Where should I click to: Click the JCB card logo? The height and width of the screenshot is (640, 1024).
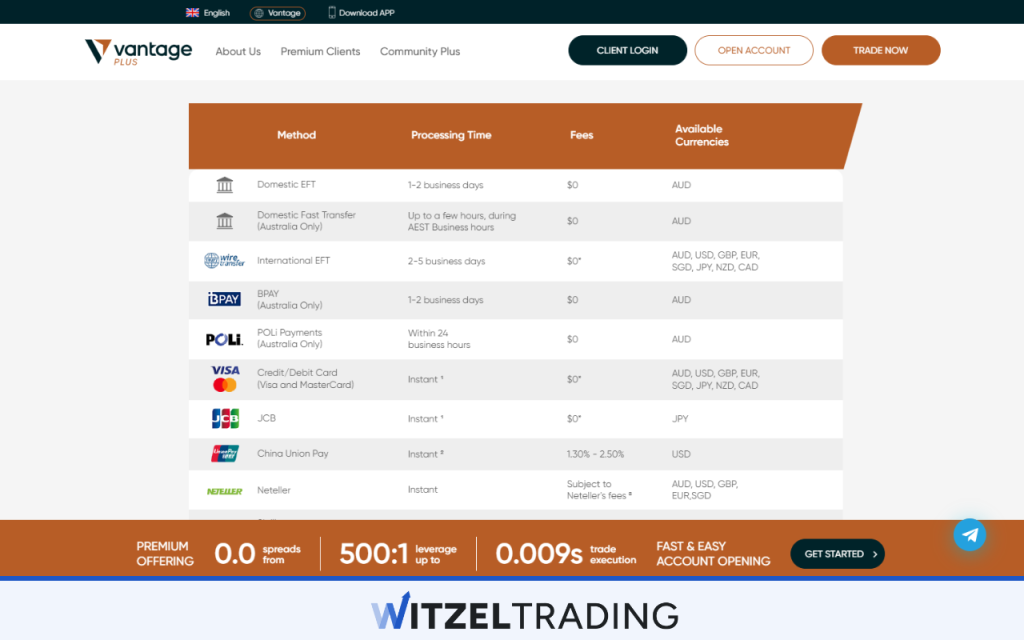click(225, 418)
